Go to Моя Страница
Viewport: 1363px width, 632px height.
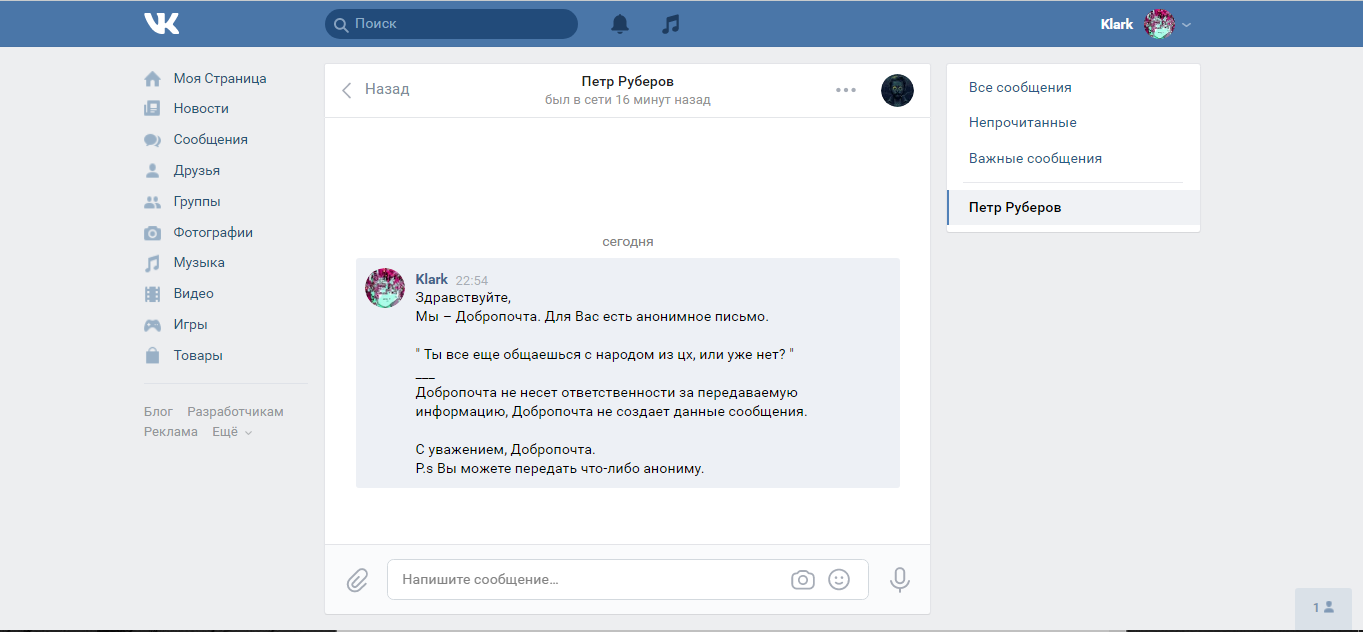coord(220,78)
